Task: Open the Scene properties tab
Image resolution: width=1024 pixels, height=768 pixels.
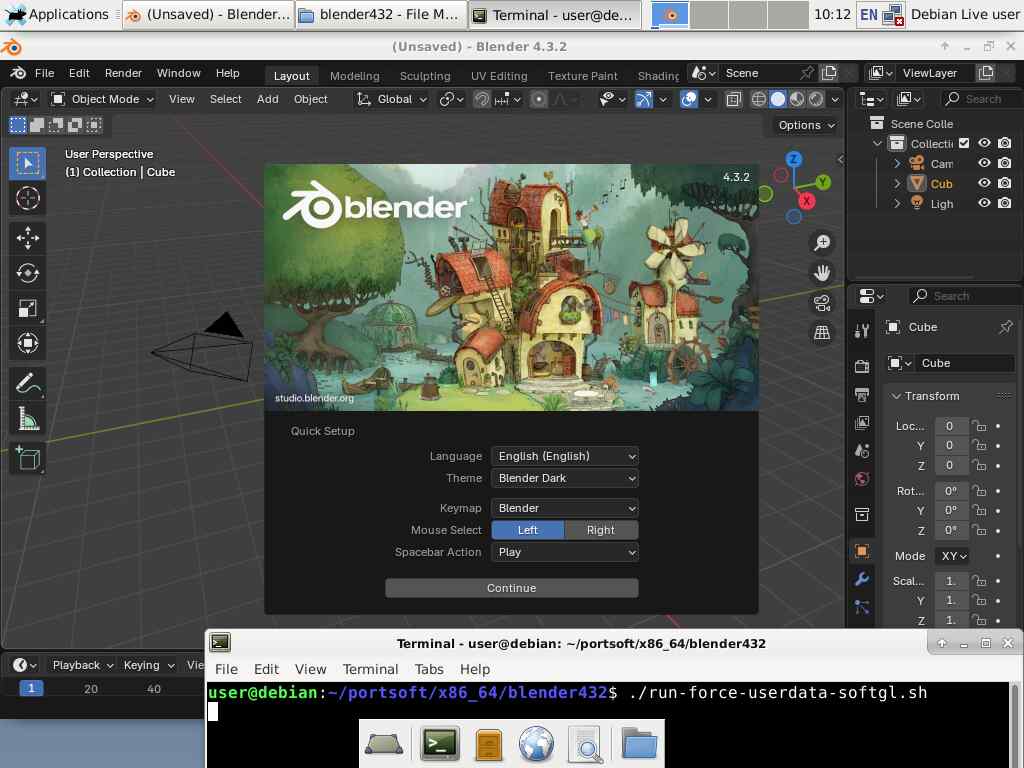Action: pyautogui.click(x=862, y=451)
